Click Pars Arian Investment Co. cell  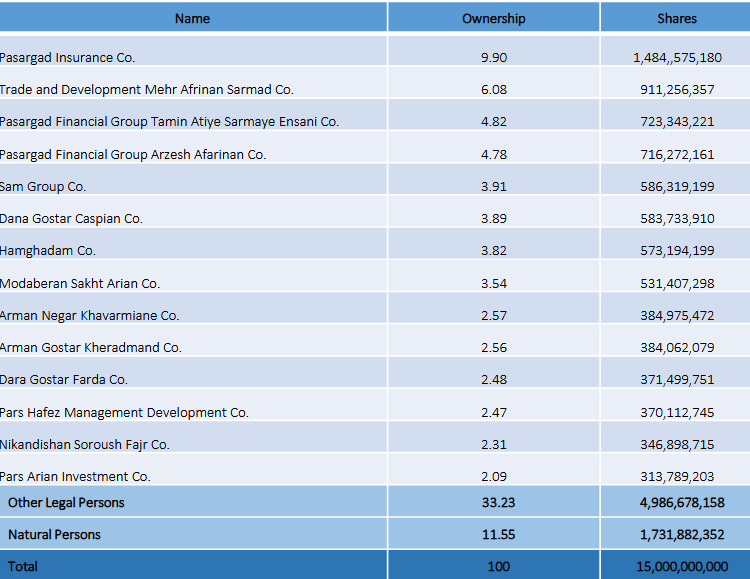tap(76, 477)
